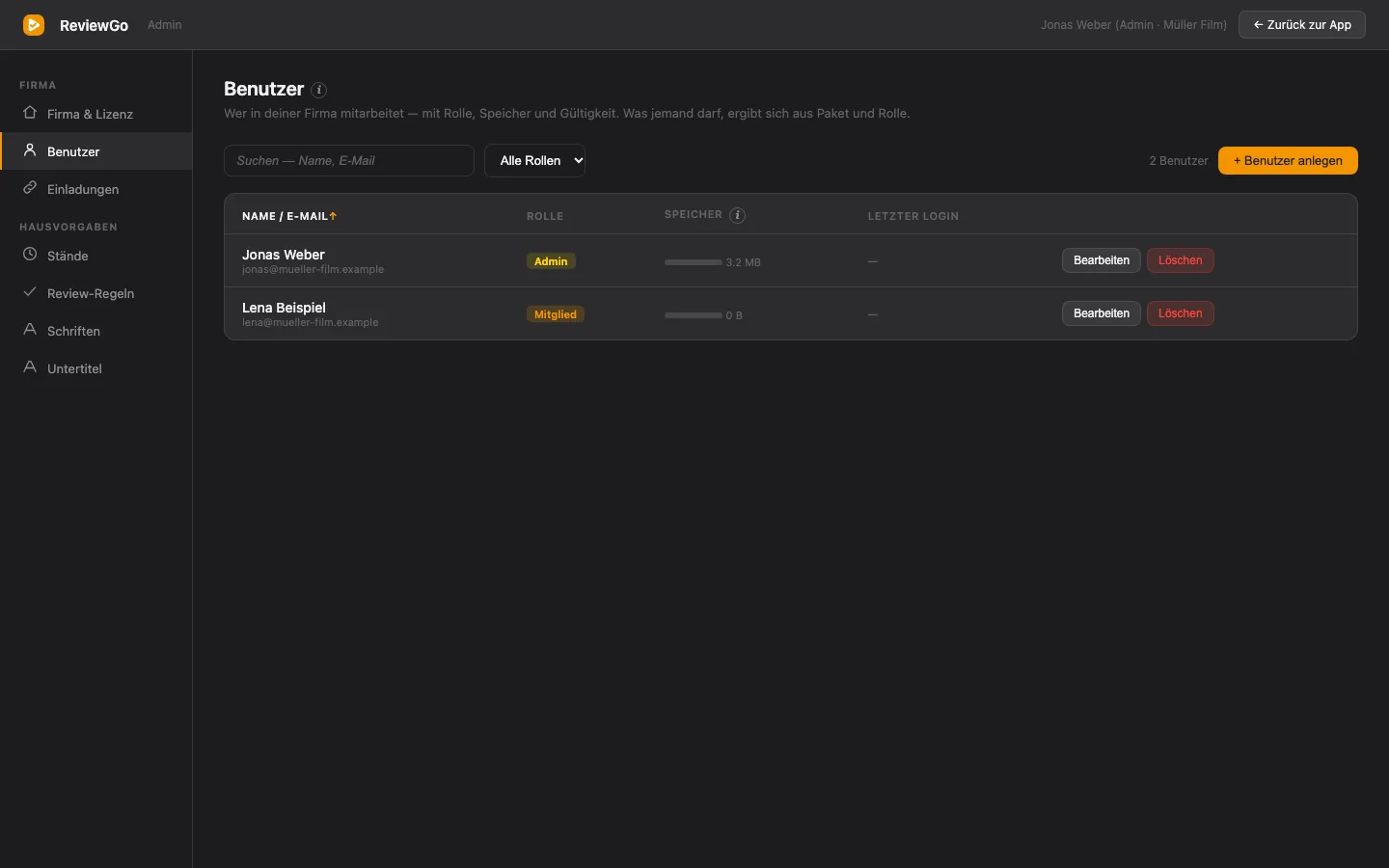Image resolution: width=1389 pixels, height=868 pixels.
Task: Click the info icon next to Benutzer heading
Action: click(x=319, y=90)
